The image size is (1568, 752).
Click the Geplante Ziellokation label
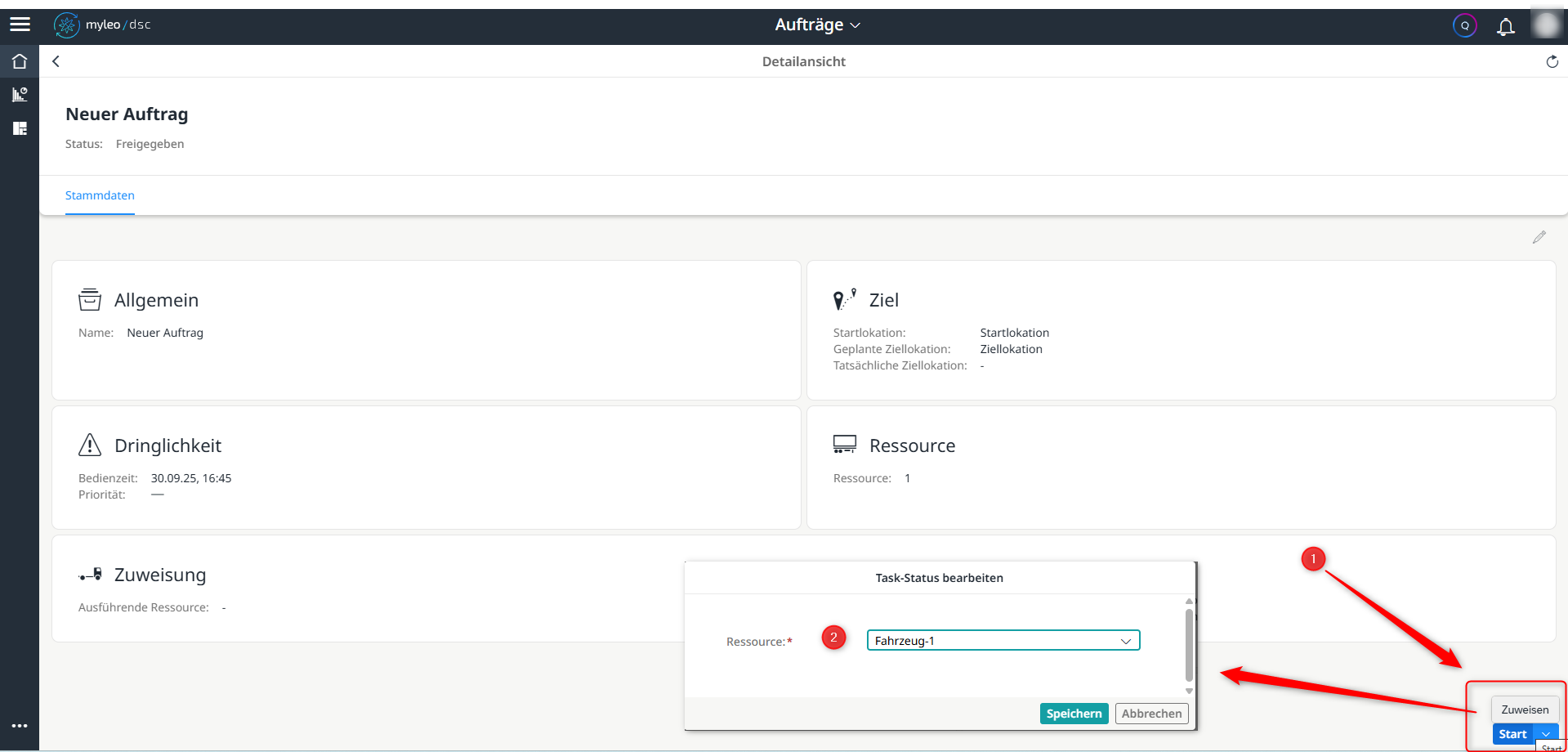(x=892, y=349)
